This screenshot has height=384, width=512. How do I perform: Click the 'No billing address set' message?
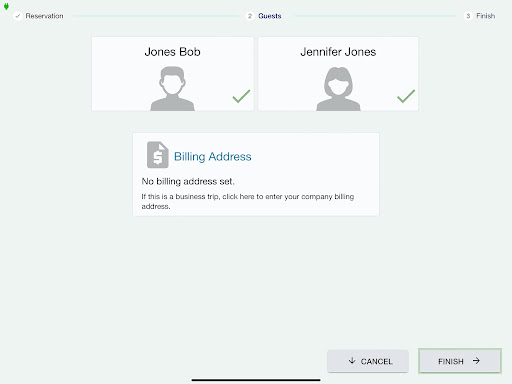pyautogui.click(x=188, y=181)
